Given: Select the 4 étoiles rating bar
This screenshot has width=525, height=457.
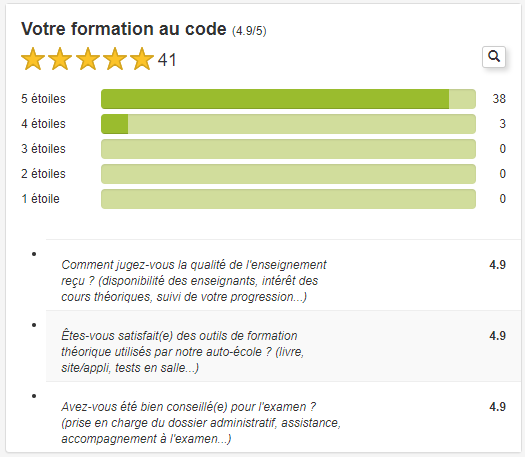Looking at the screenshot, I should [x=288, y=124].
